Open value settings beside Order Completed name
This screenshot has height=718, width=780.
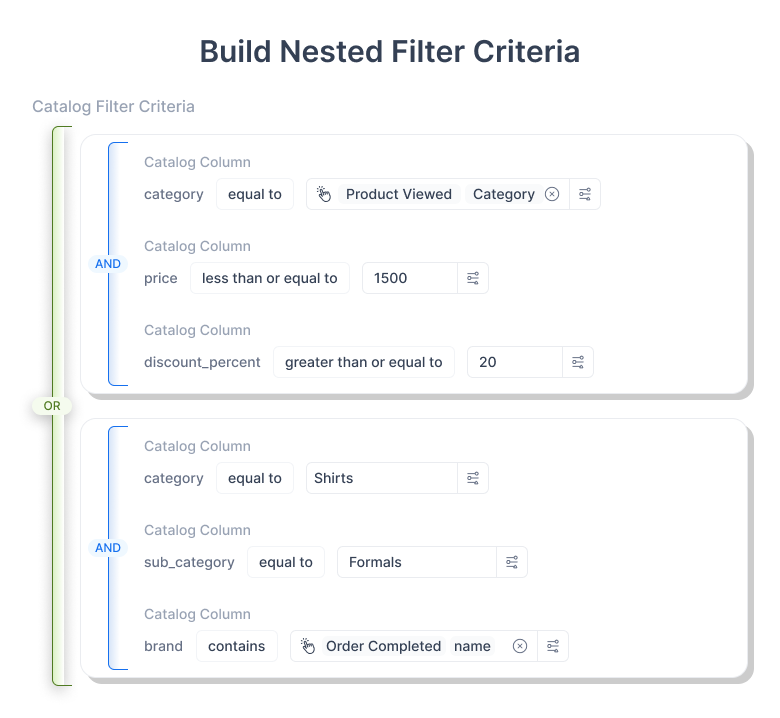[553, 646]
